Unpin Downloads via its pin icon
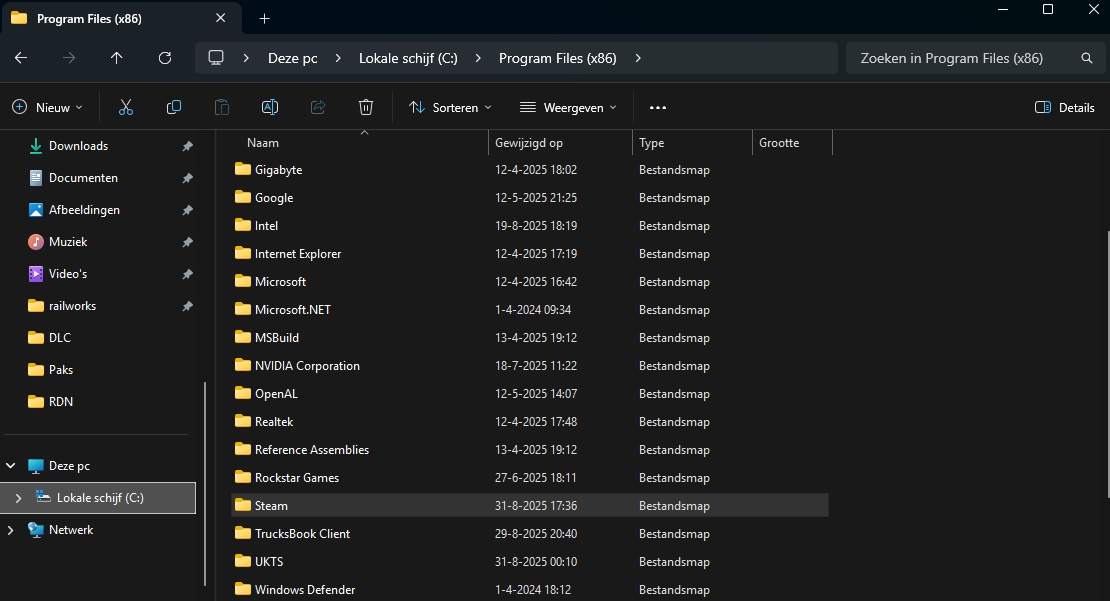This screenshot has height=601, width=1110. pyautogui.click(x=188, y=146)
